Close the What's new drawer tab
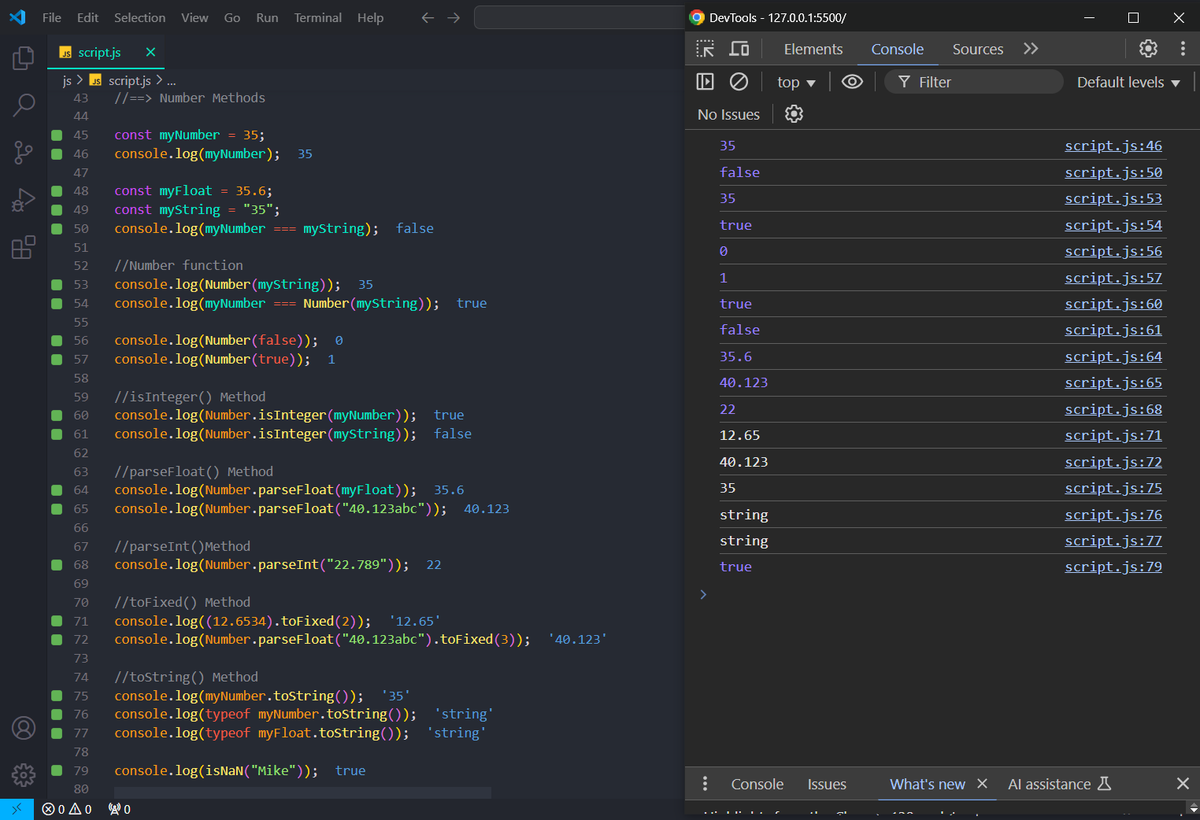Viewport: 1200px width, 820px height. pos(982,784)
